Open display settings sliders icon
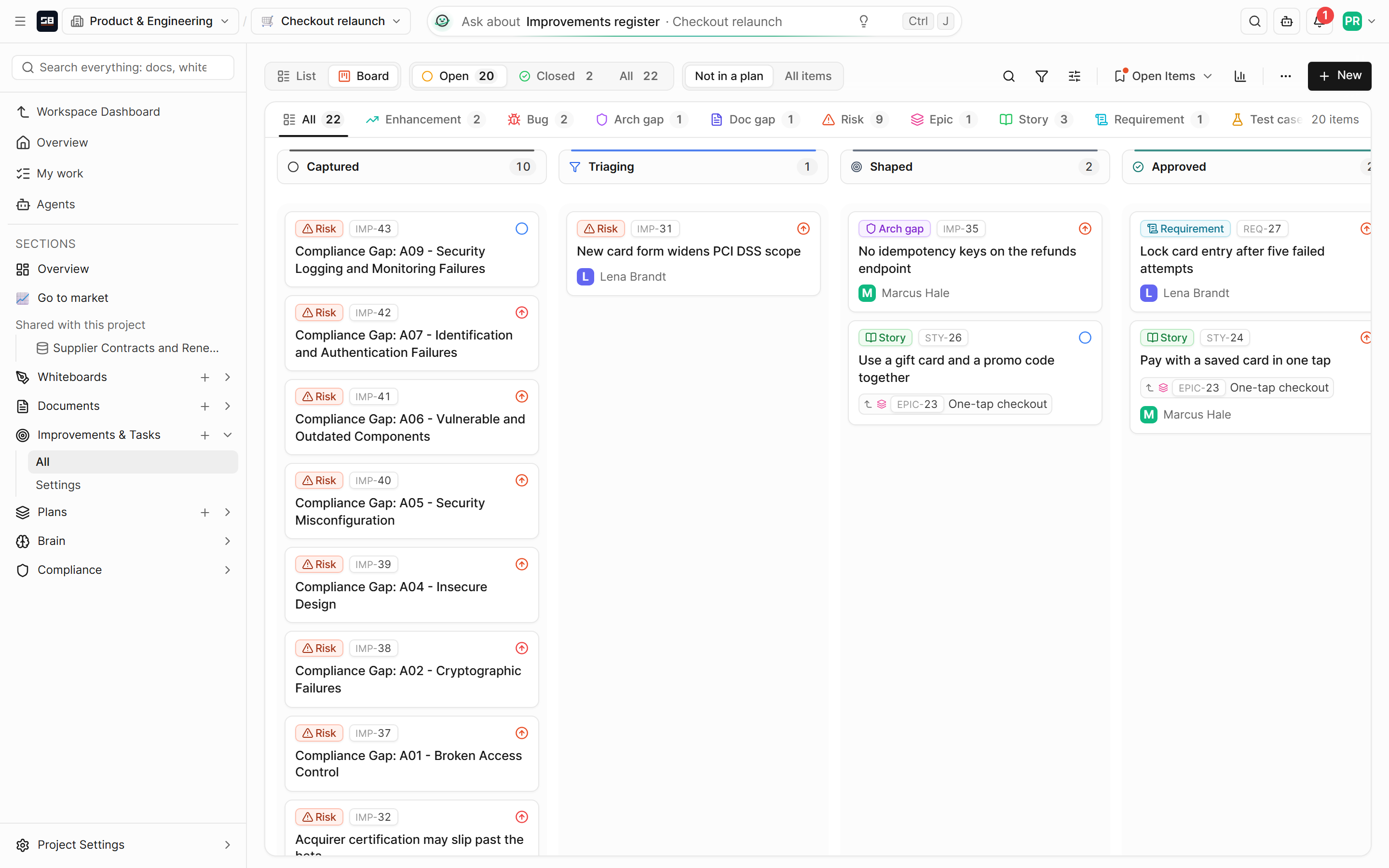The image size is (1389, 868). (1074, 76)
